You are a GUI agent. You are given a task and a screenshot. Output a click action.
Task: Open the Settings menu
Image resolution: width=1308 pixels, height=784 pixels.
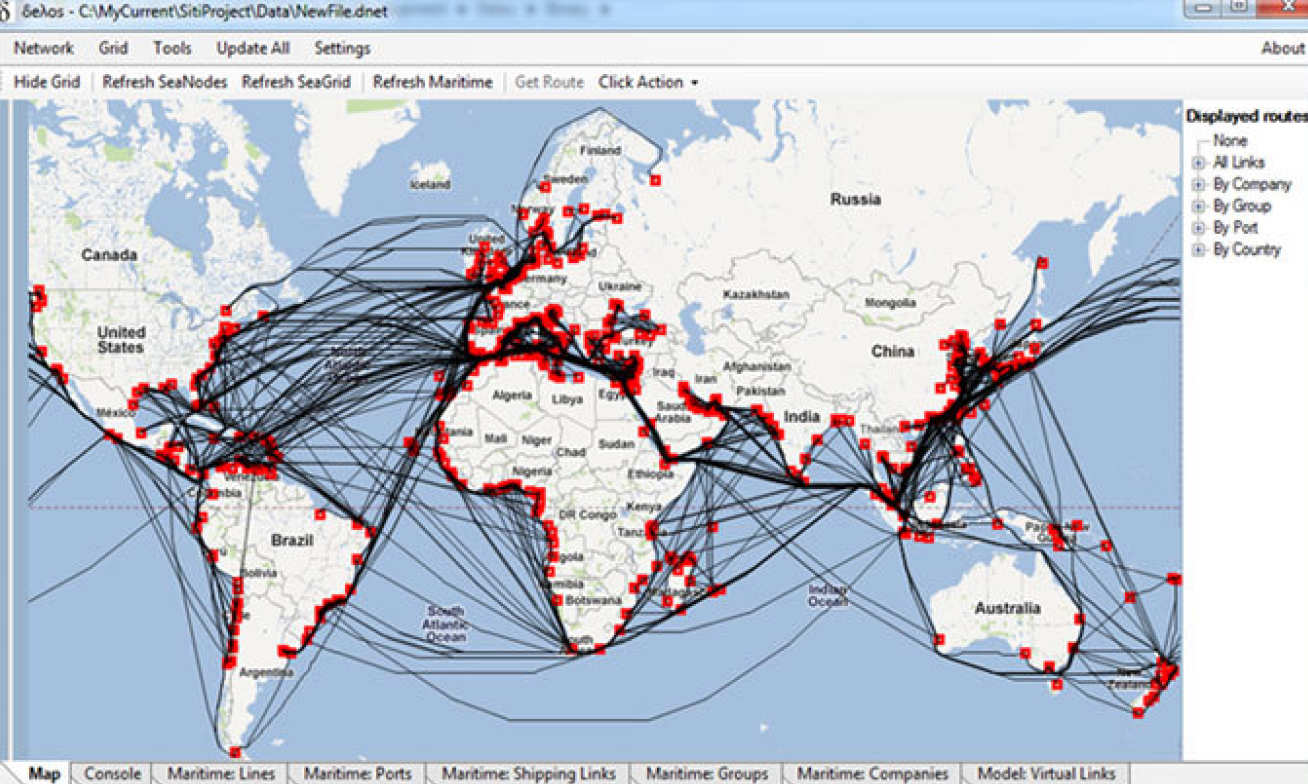(342, 48)
